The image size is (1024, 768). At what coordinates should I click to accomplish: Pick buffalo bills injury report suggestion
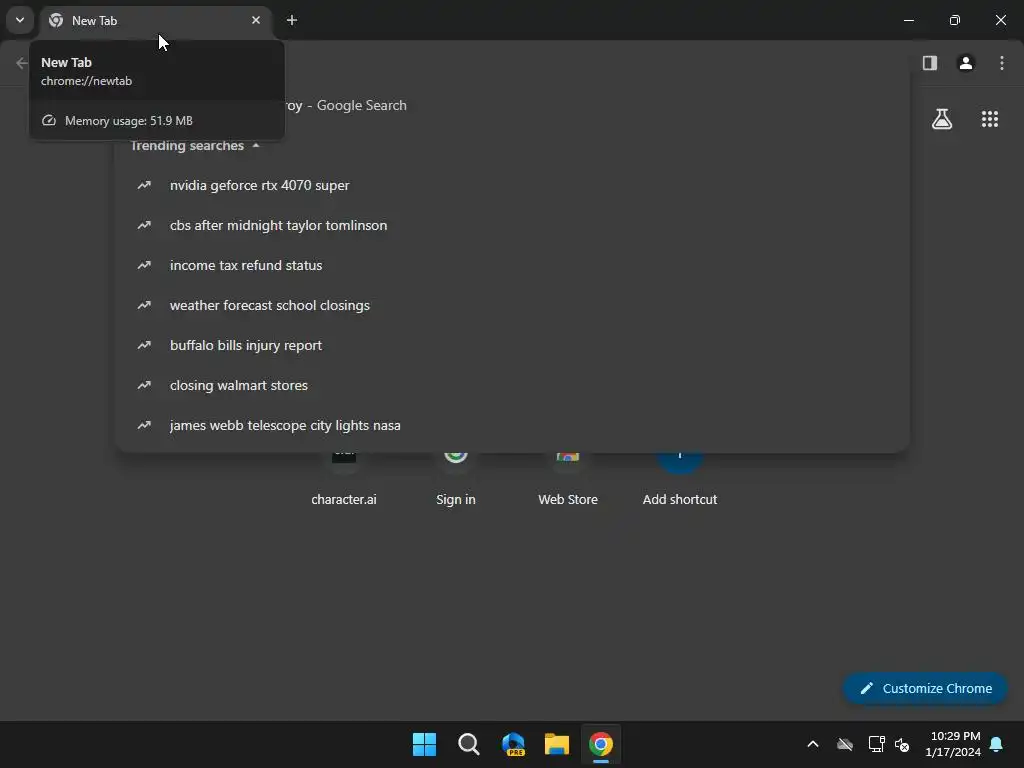(512, 345)
